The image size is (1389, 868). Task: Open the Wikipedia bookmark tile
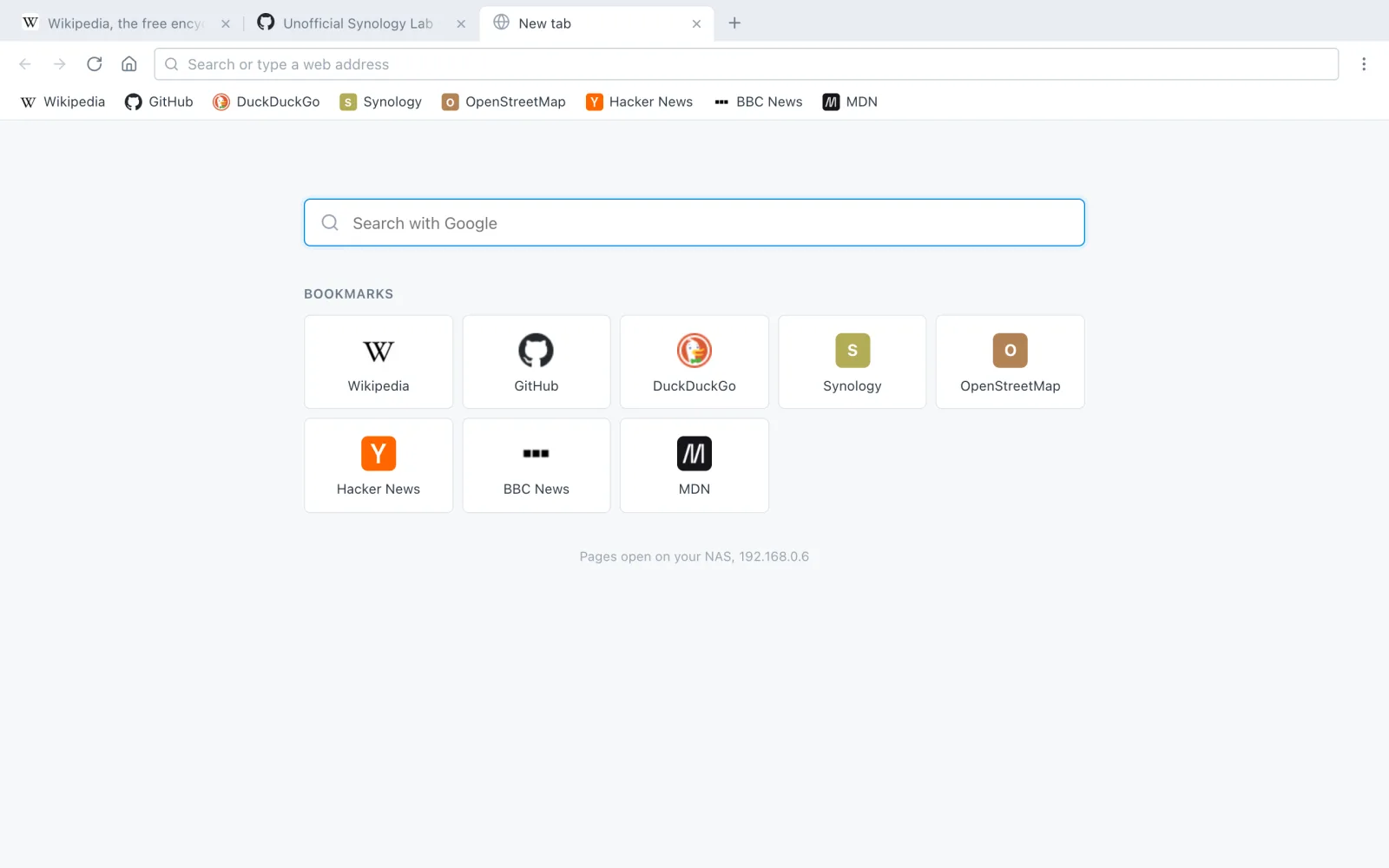pyautogui.click(x=379, y=362)
